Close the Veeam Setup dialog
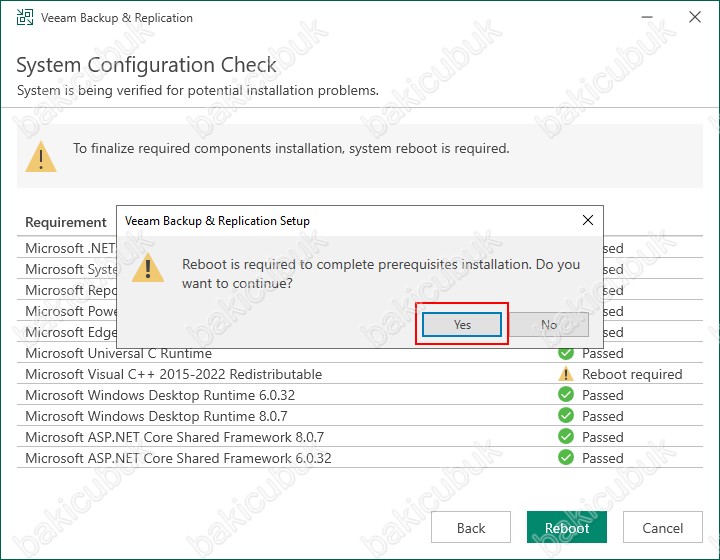Image resolution: width=720 pixels, height=560 pixels. pos(588,220)
